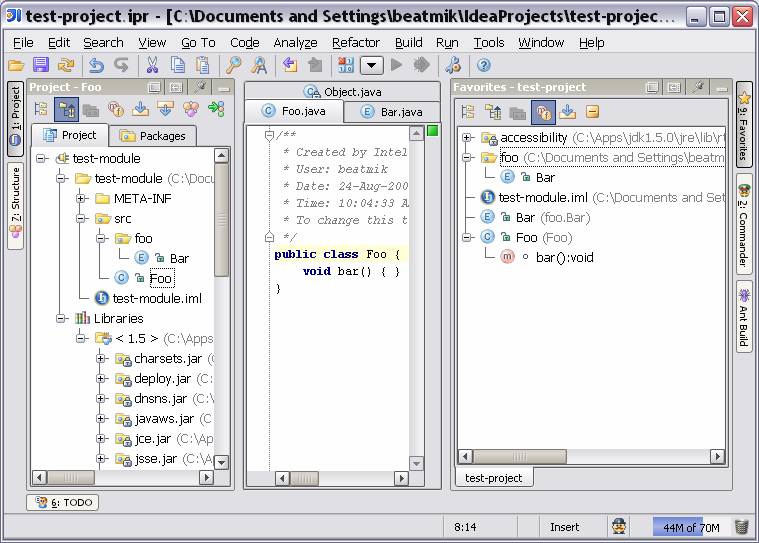Collapse the top-level test-module node in Project tree
This screenshot has width=759, height=543.
(x=41, y=158)
